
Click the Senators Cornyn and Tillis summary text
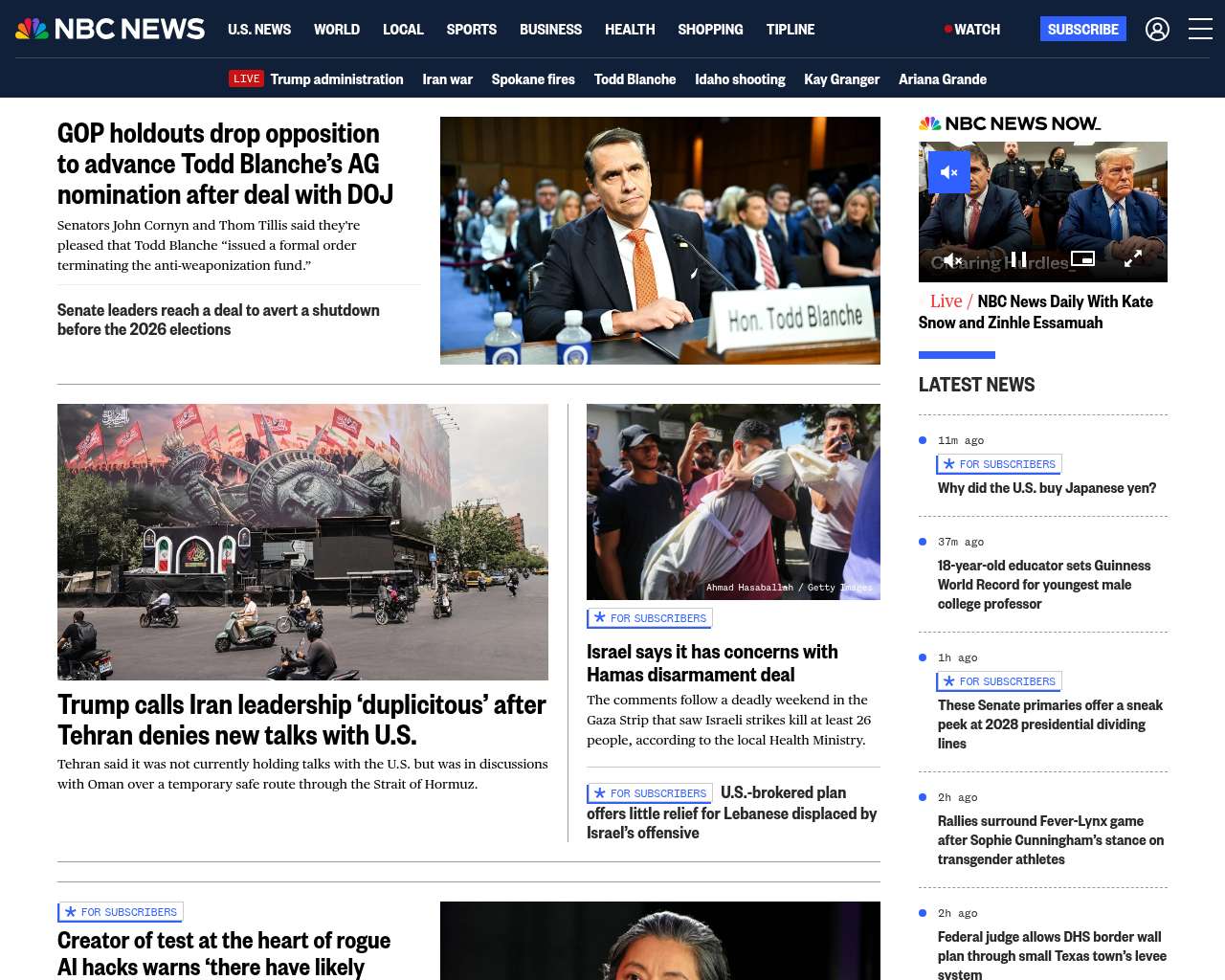[209, 245]
